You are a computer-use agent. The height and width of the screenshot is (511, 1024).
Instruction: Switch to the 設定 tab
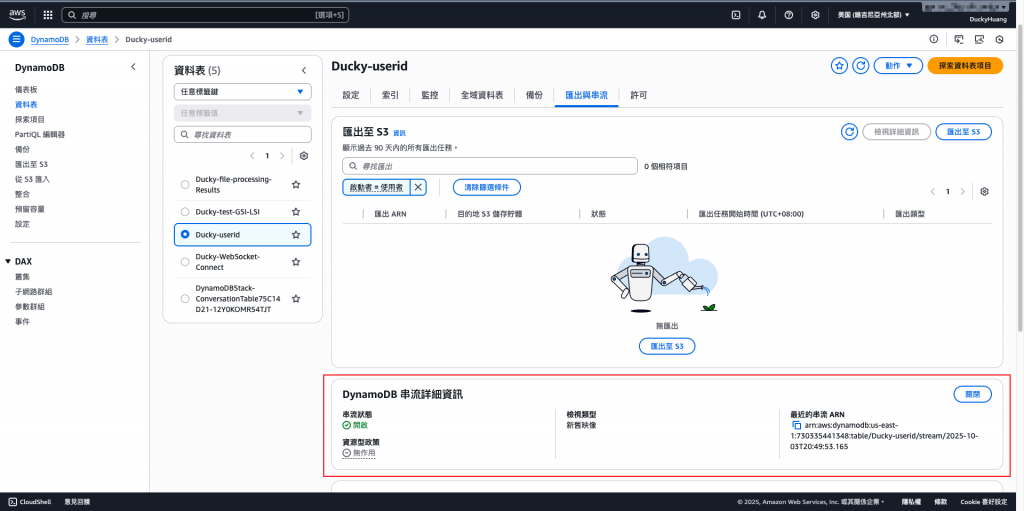pyautogui.click(x=351, y=95)
